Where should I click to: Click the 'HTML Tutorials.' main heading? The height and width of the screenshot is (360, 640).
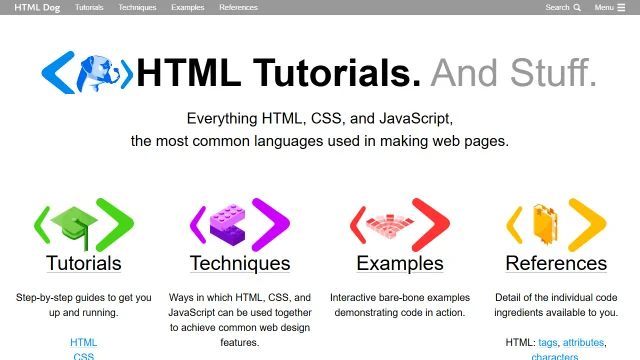point(278,73)
